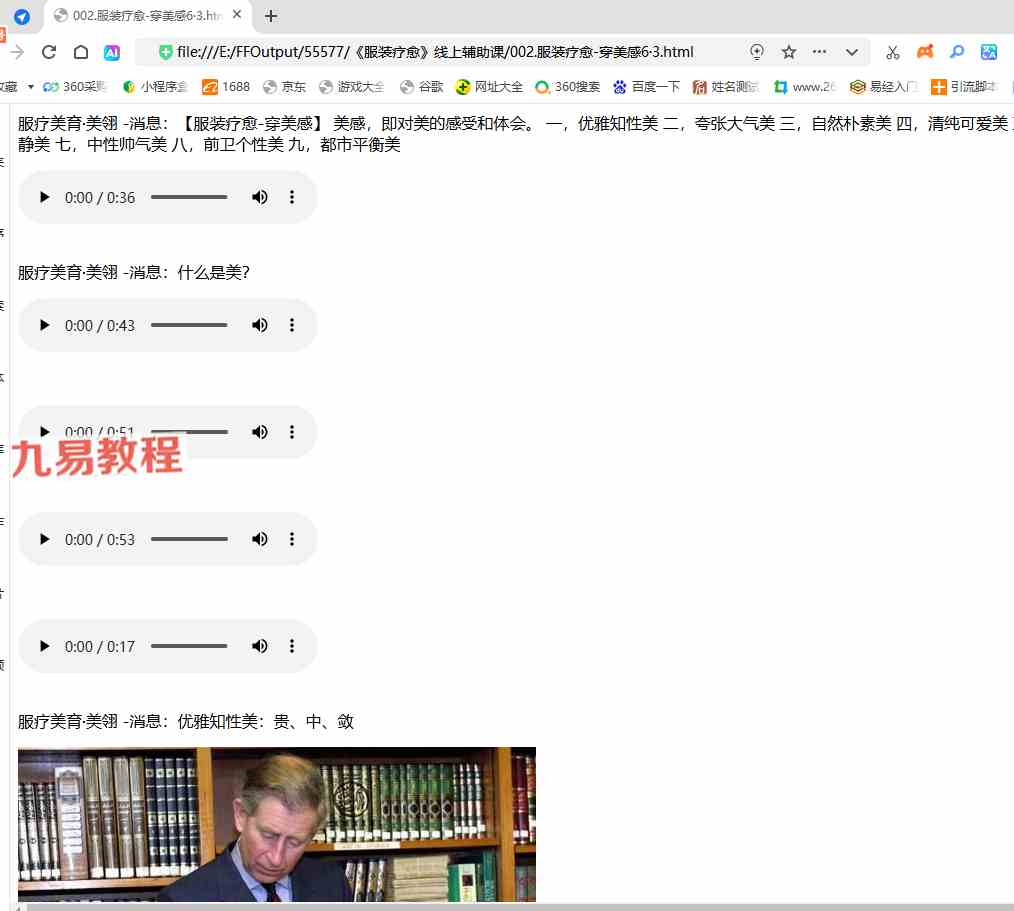Click the text 什么是美?
Viewport: 1014px width, 911px height.
213,272
